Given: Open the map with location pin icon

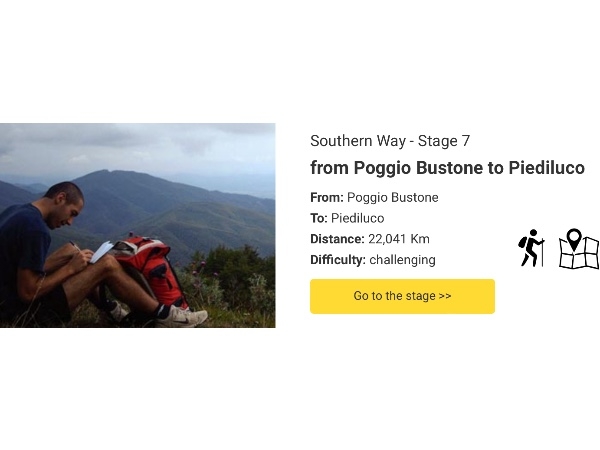Looking at the screenshot, I should coord(578,249).
